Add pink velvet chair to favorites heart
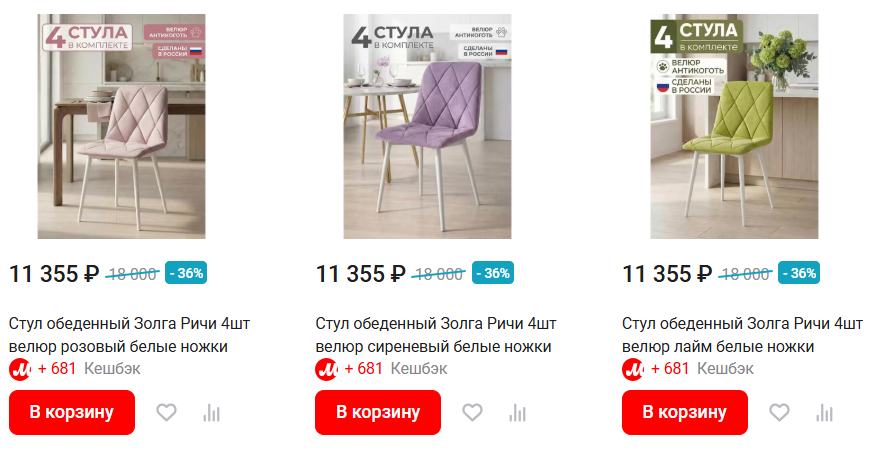The width and height of the screenshot is (870, 451). click(166, 412)
